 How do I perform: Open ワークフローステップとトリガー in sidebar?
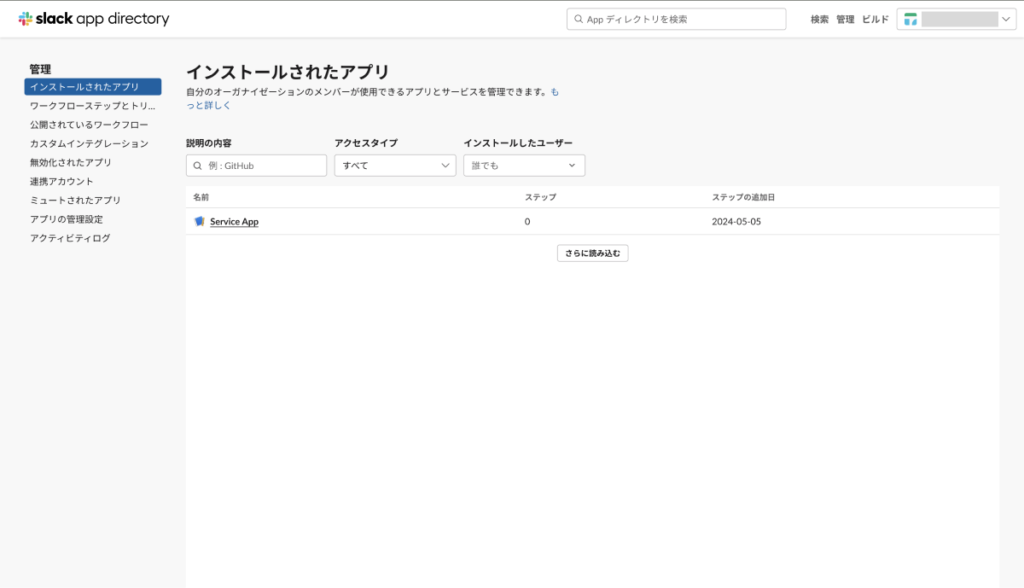[x=93, y=106]
